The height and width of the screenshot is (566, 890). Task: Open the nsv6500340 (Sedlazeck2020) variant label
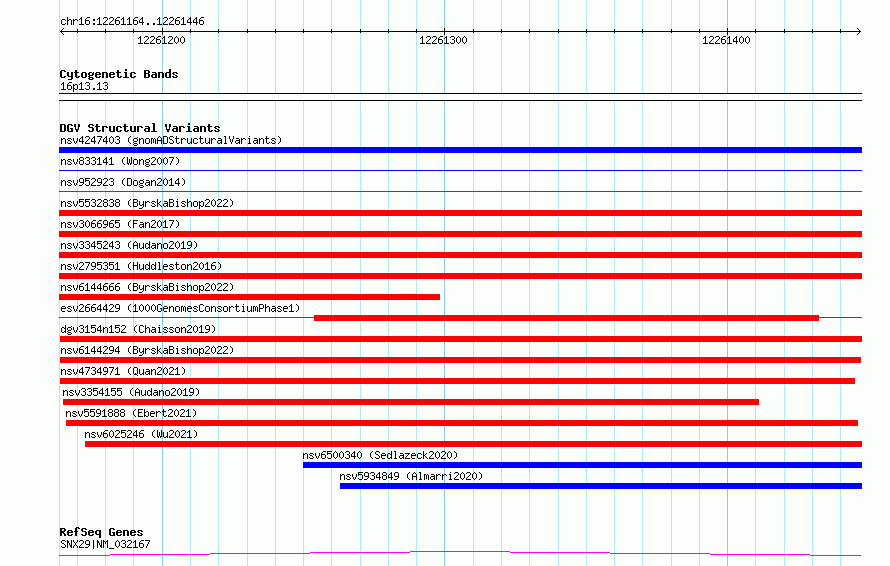pos(380,455)
